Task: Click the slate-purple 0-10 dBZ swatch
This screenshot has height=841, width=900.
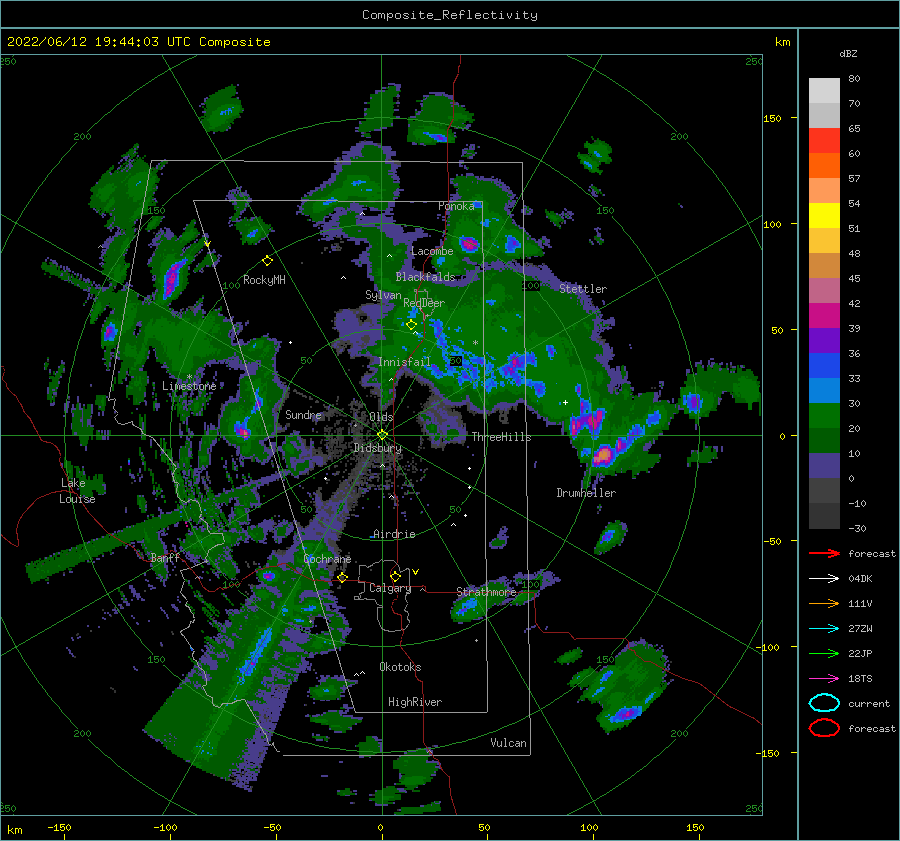Action: pyautogui.click(x=824, y=466)
